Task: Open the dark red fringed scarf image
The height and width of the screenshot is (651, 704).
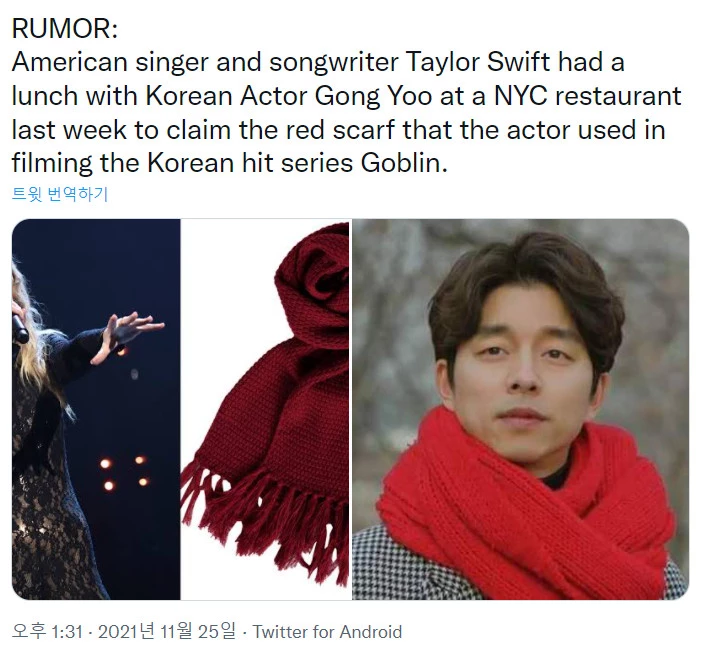Action: tap(265, 409)
